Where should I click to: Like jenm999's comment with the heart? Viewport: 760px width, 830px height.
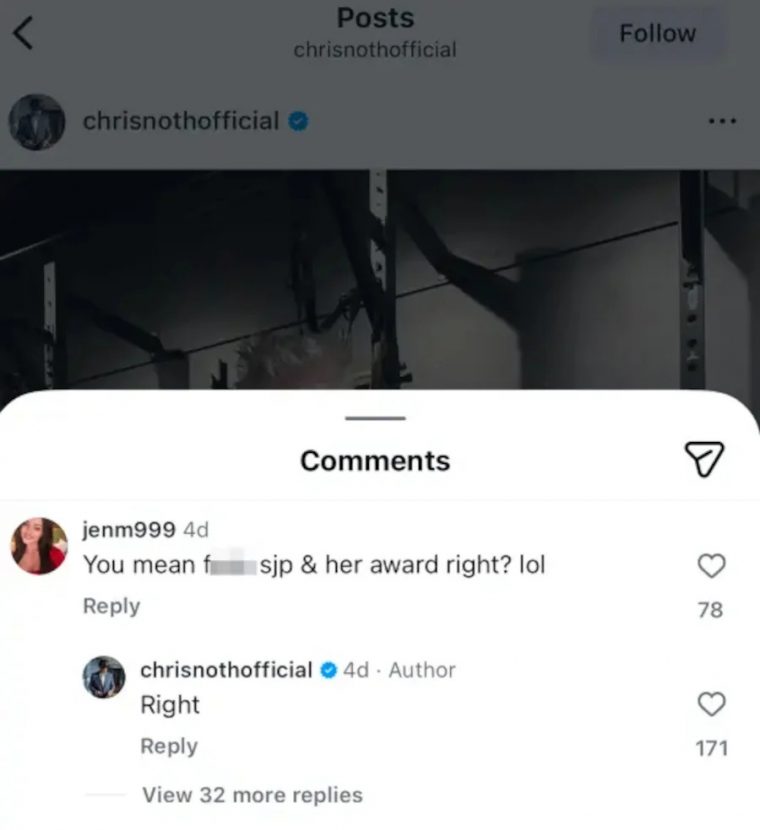[711, 565]
